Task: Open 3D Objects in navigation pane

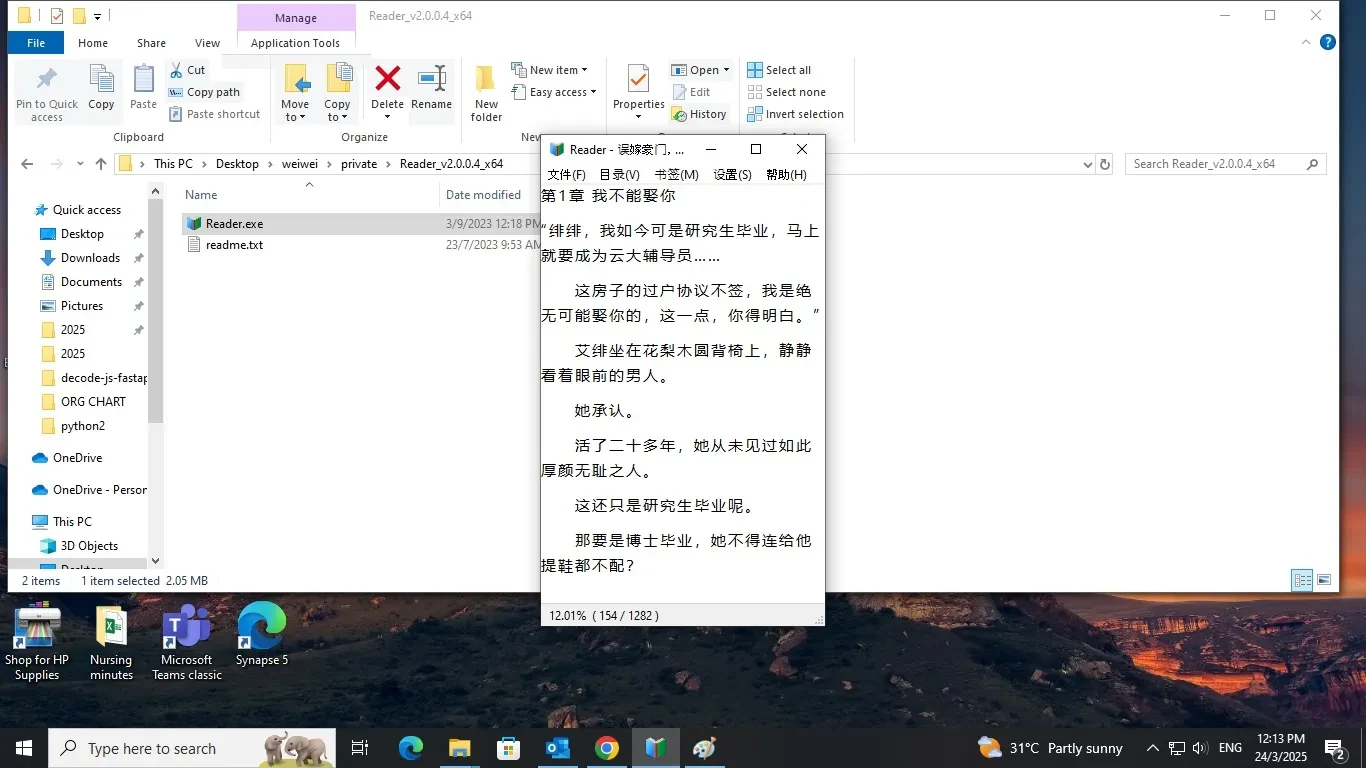Action: tap(89, 546)
